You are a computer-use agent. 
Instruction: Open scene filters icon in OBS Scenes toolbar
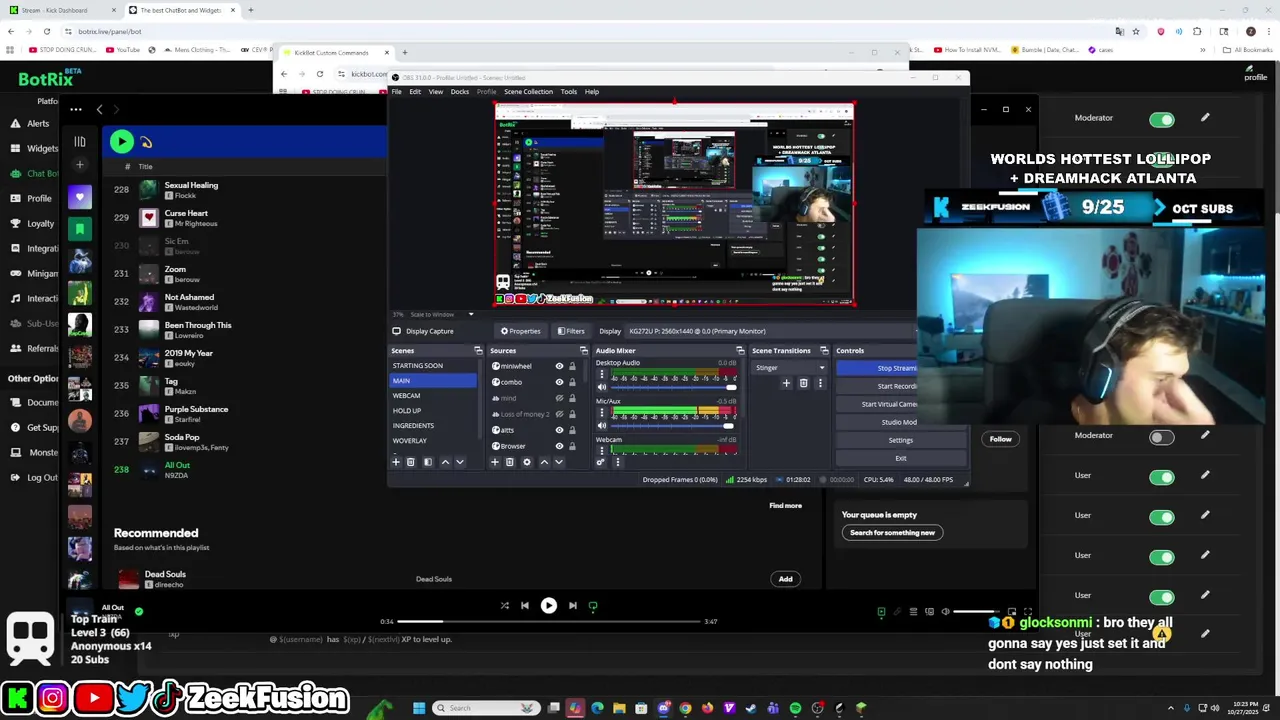point(428,462)
